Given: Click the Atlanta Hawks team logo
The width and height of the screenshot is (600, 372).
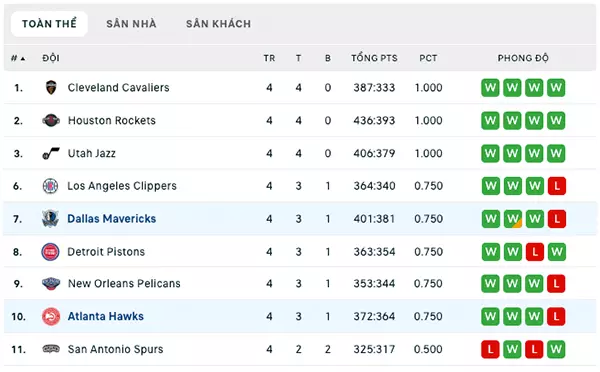Looking at the screenshot, I should pyautogui.click(x=51, y=317).
